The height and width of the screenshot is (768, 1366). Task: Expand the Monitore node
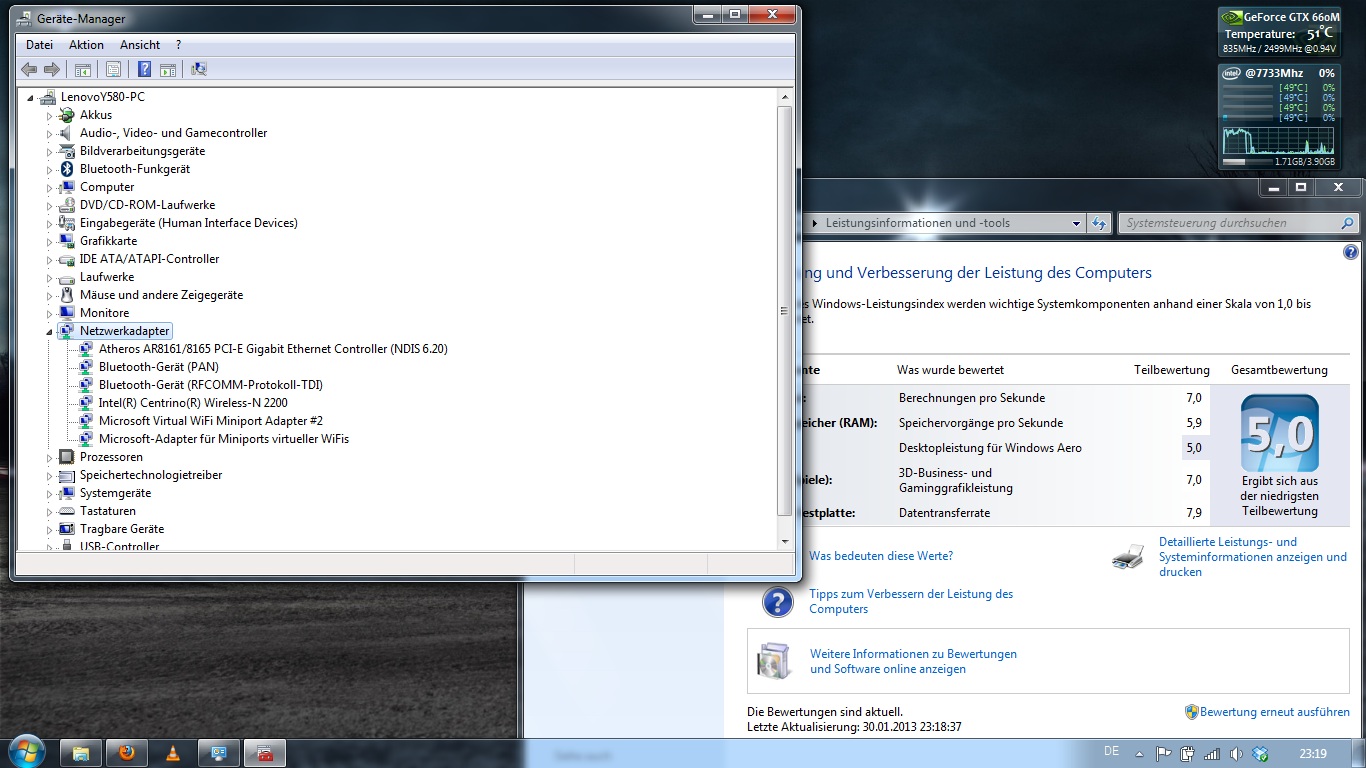pos(49,314)
